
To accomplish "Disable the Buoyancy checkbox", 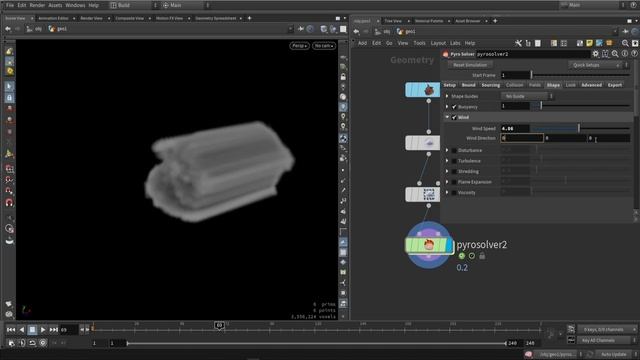I will [454, 107].
